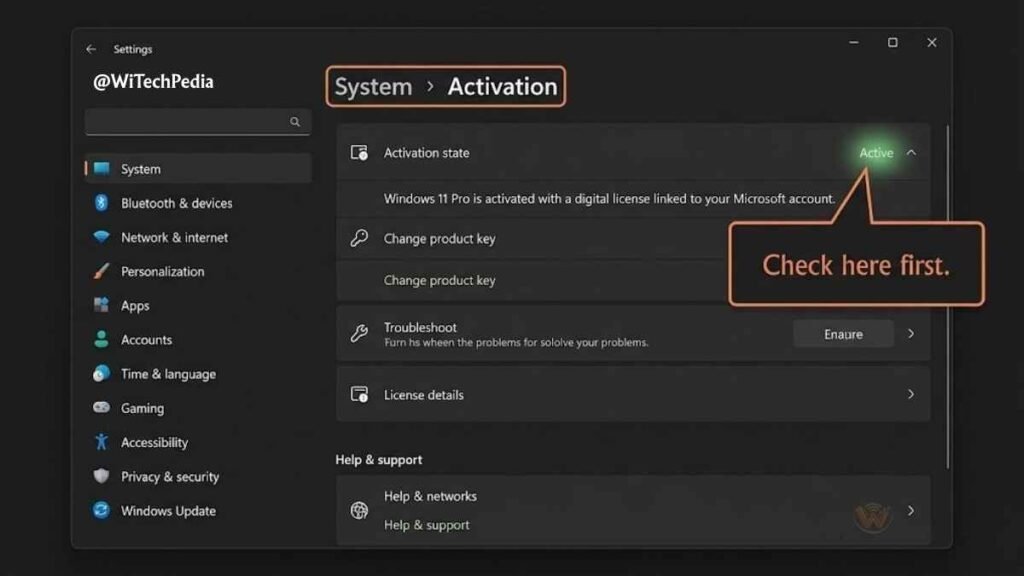The height and width of the screenshot is (576, 1024).
Task: Go to Accessibility settings
Action: point(154,442)
